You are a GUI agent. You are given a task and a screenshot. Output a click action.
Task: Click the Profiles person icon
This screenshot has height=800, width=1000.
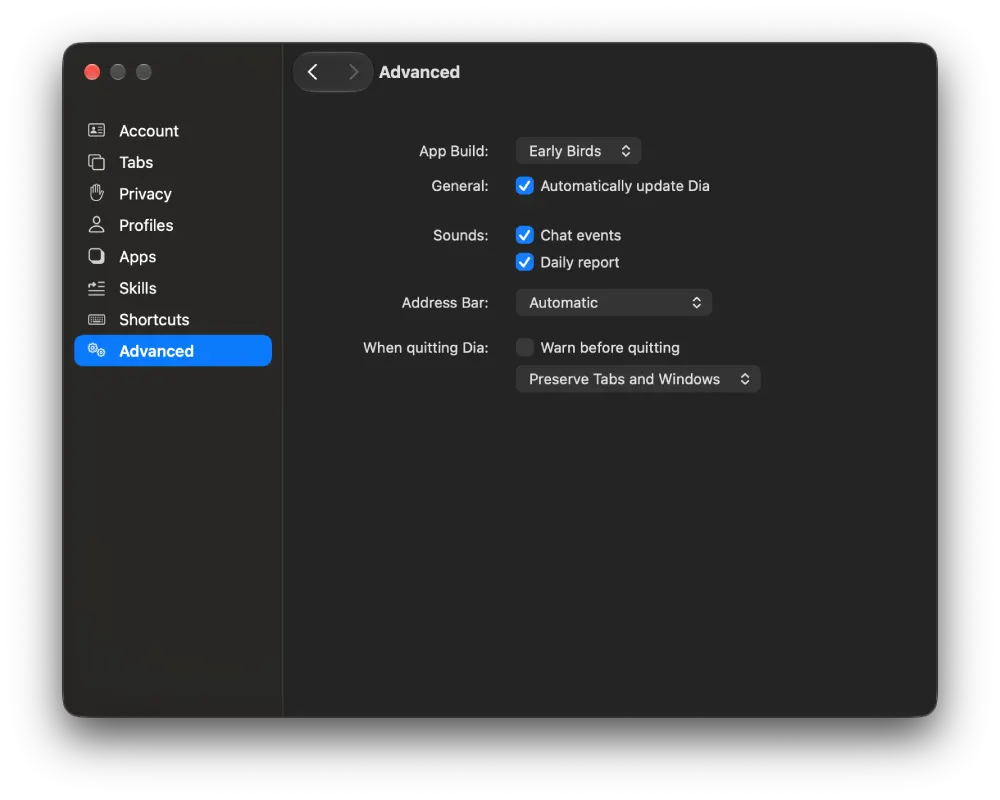click(96, 225)
